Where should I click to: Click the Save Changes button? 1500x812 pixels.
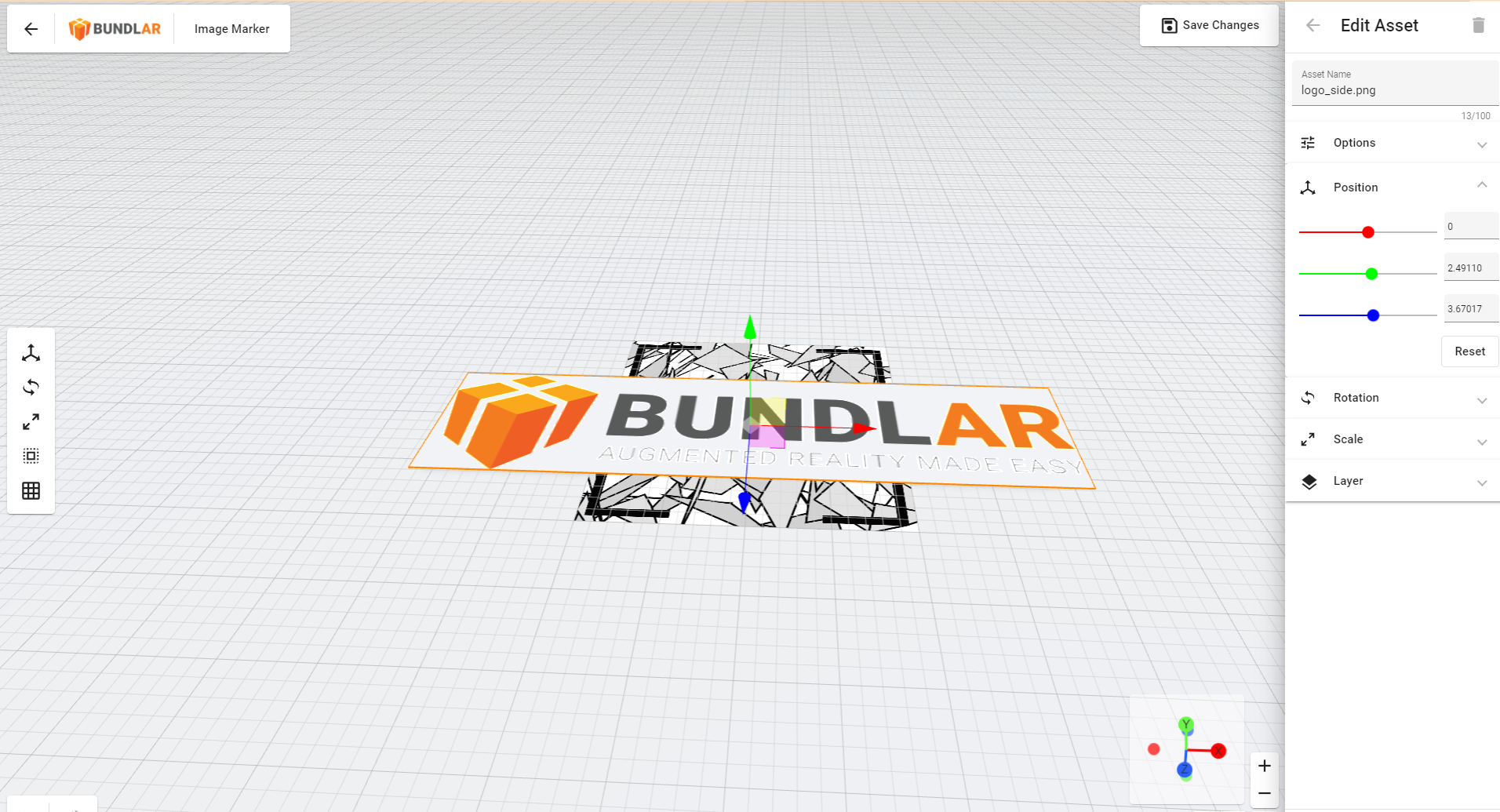pos(1211,24)
